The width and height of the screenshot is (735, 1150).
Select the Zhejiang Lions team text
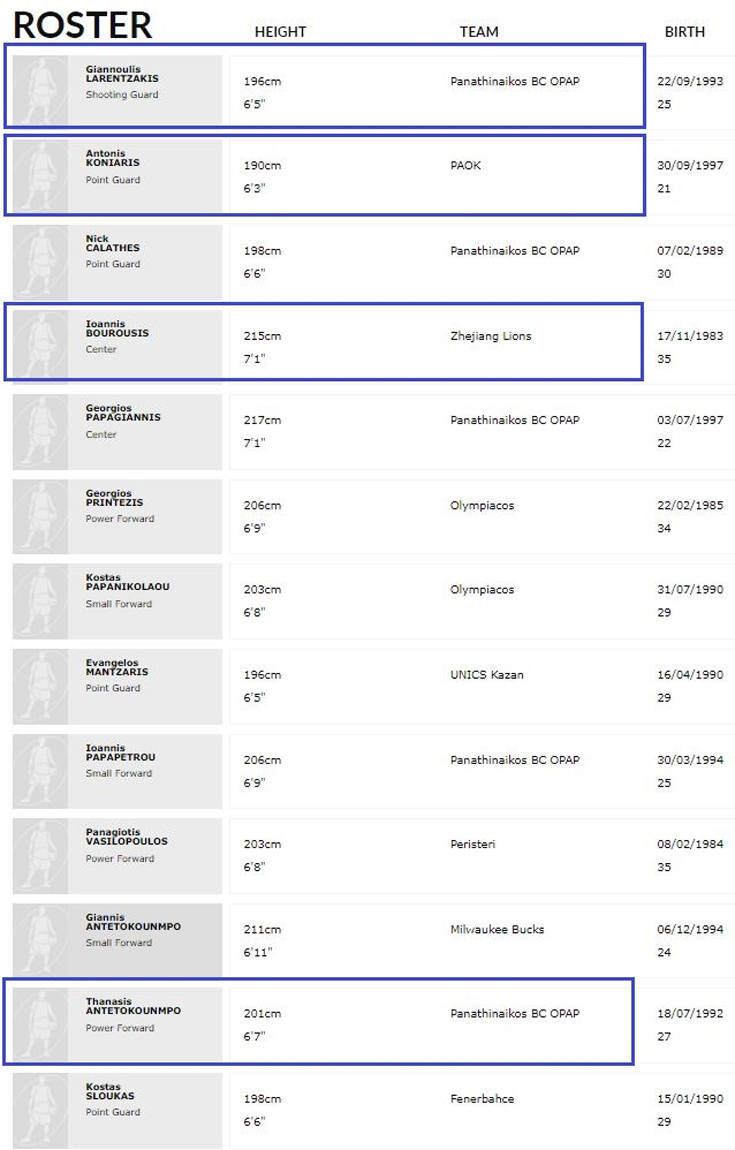tap(491, 337)
